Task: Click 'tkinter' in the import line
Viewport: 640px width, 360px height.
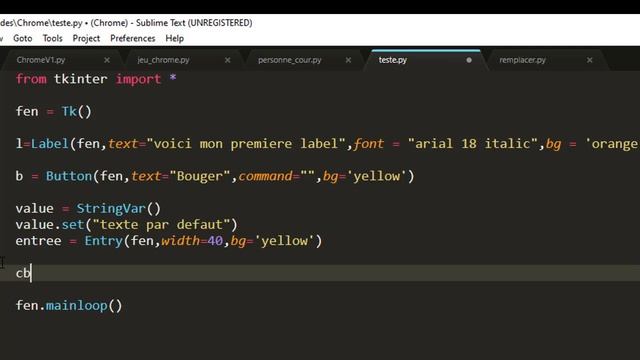Action: (80, 79)
